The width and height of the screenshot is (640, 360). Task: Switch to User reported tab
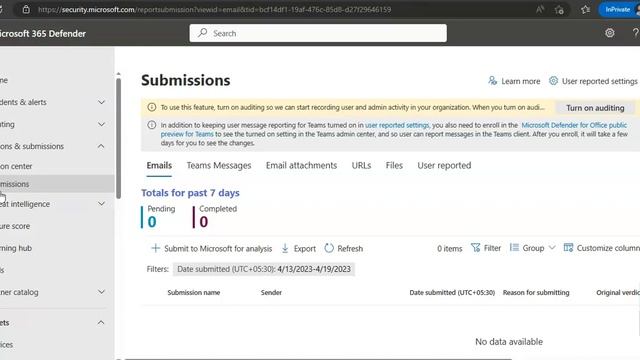[x=444, y=165]
